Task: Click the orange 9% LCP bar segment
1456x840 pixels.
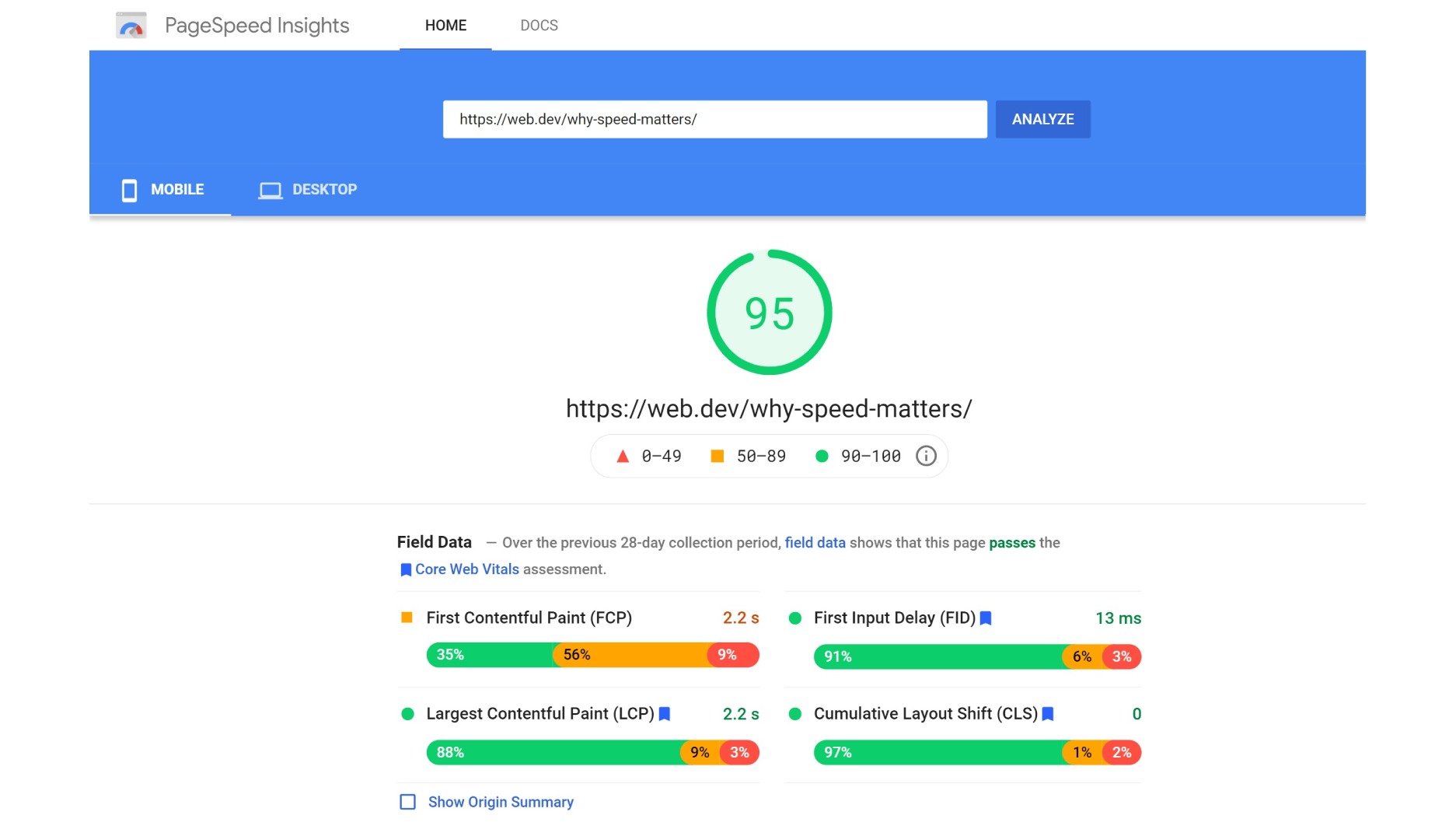Action: click(x=700, y=752)
